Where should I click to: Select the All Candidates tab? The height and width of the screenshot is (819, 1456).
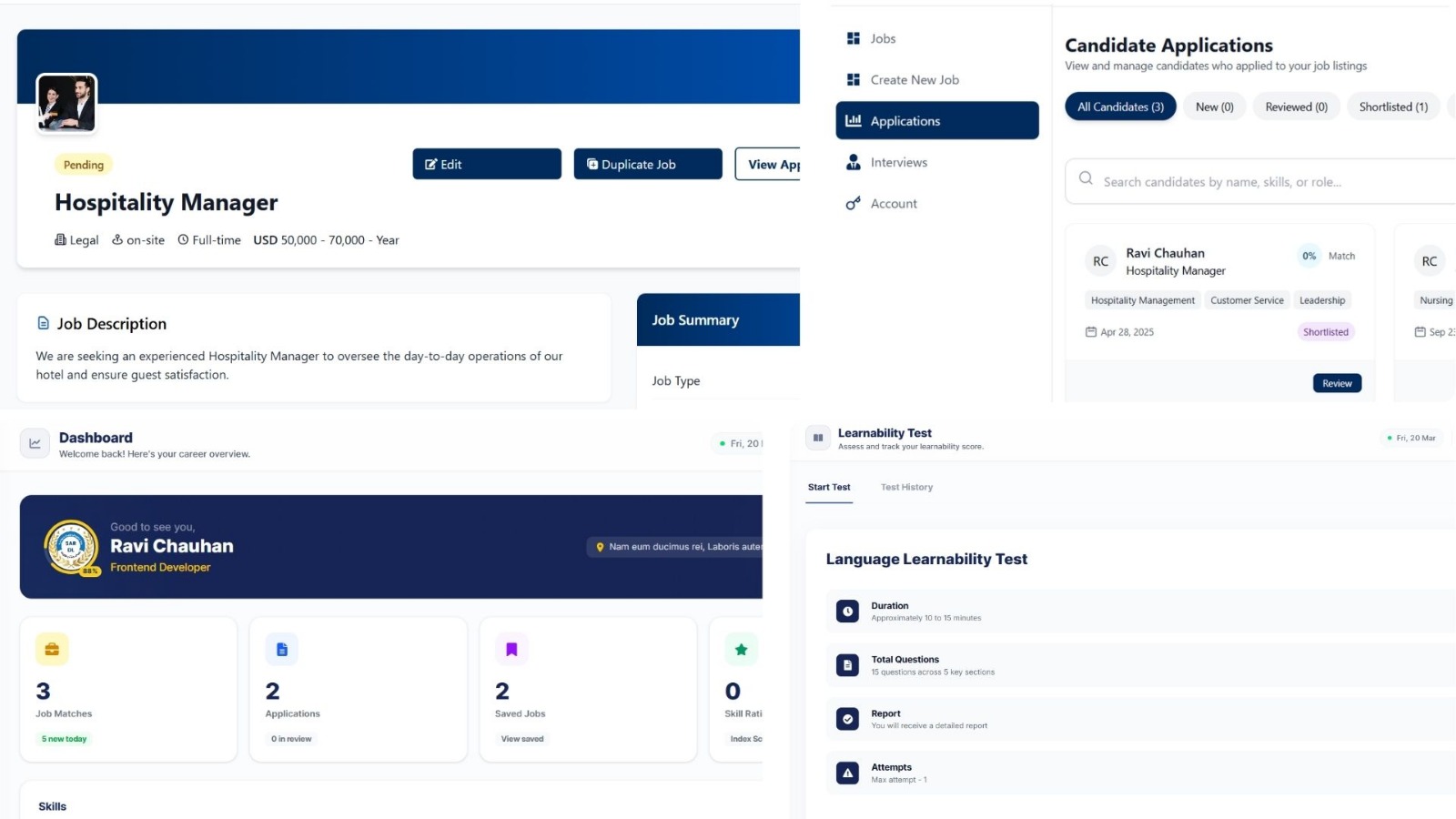click(x=1120, y=106)
